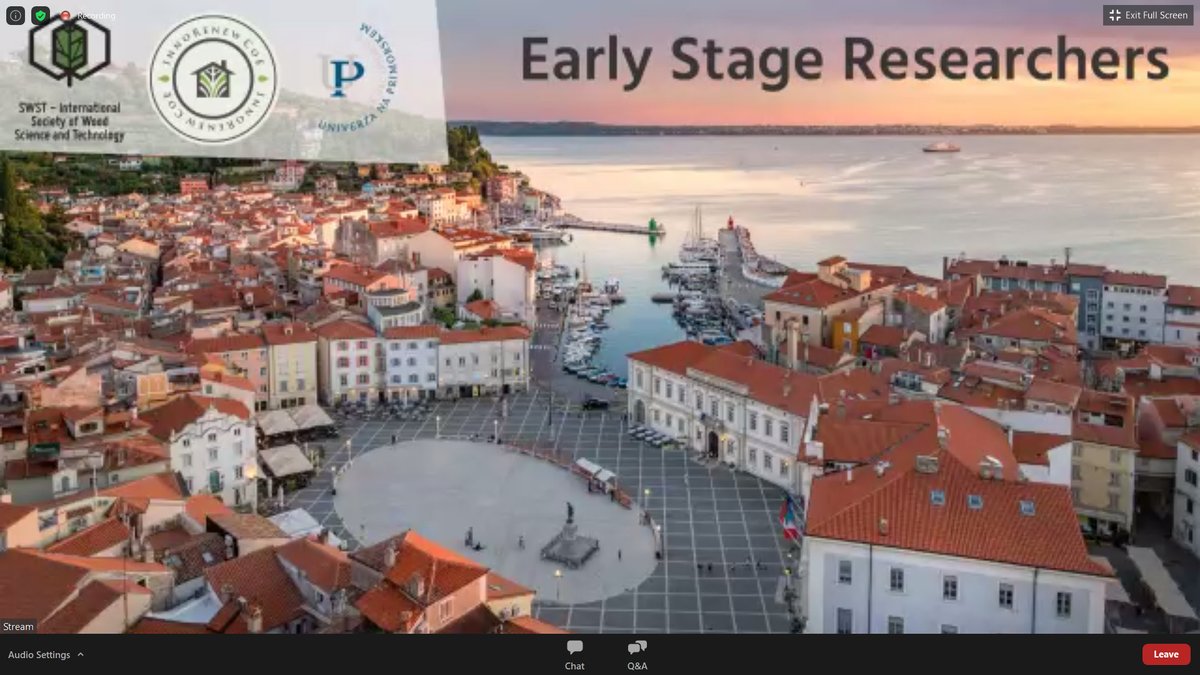This screenshot has width=1200, height=675.
Task: Exit Full Screen mode
Action: (x=1148, y=15)
